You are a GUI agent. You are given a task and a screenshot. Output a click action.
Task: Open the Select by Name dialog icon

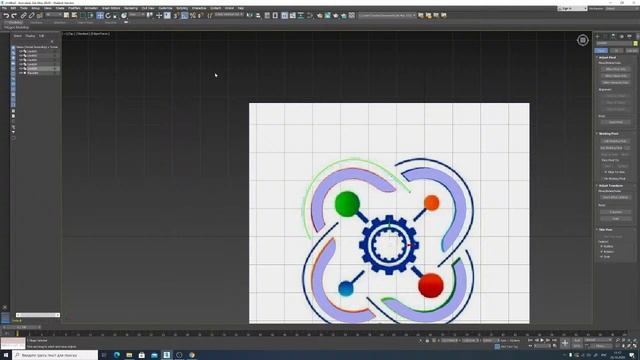pyautogui.click(x=74, y=16)
